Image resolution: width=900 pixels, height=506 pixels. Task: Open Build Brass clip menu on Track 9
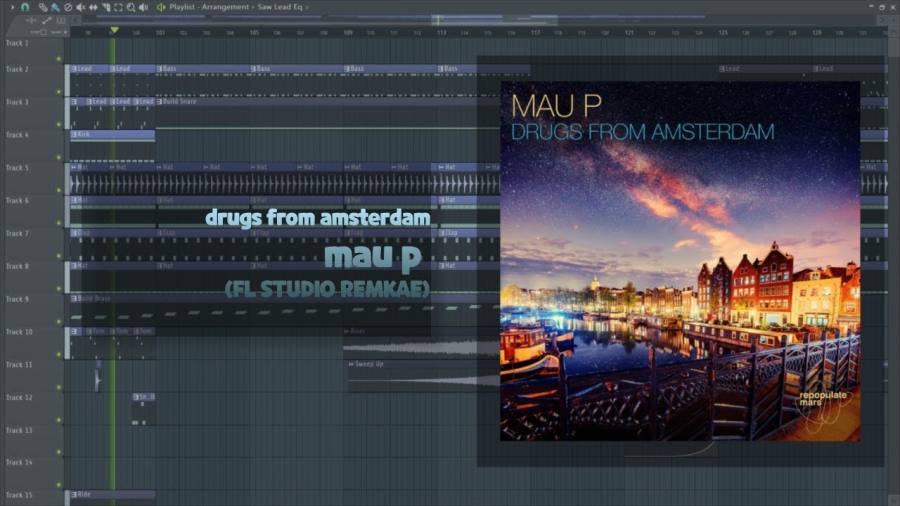pos(74,298)
